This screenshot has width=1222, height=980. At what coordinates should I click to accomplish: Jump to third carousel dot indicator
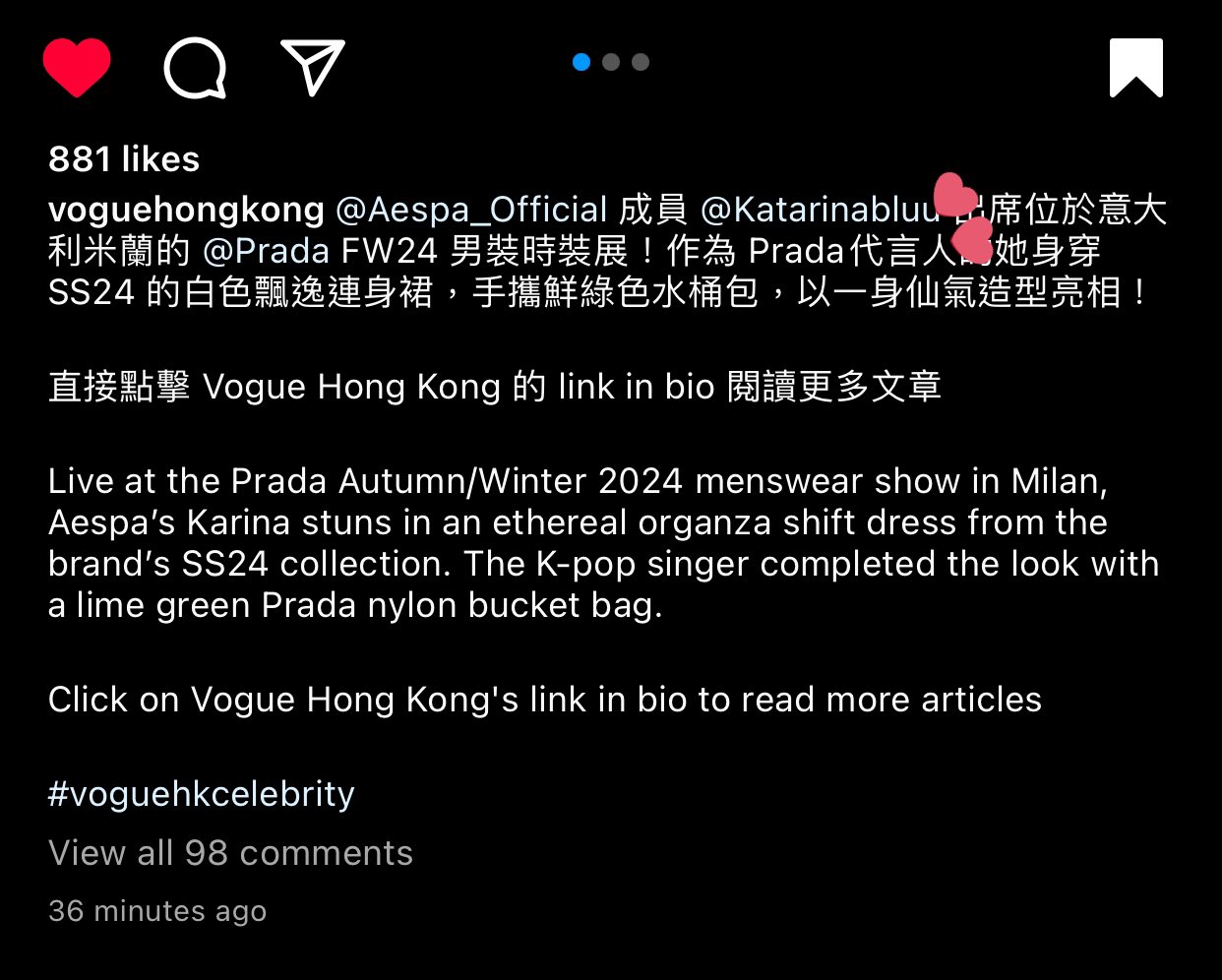(x=641, y=62)
